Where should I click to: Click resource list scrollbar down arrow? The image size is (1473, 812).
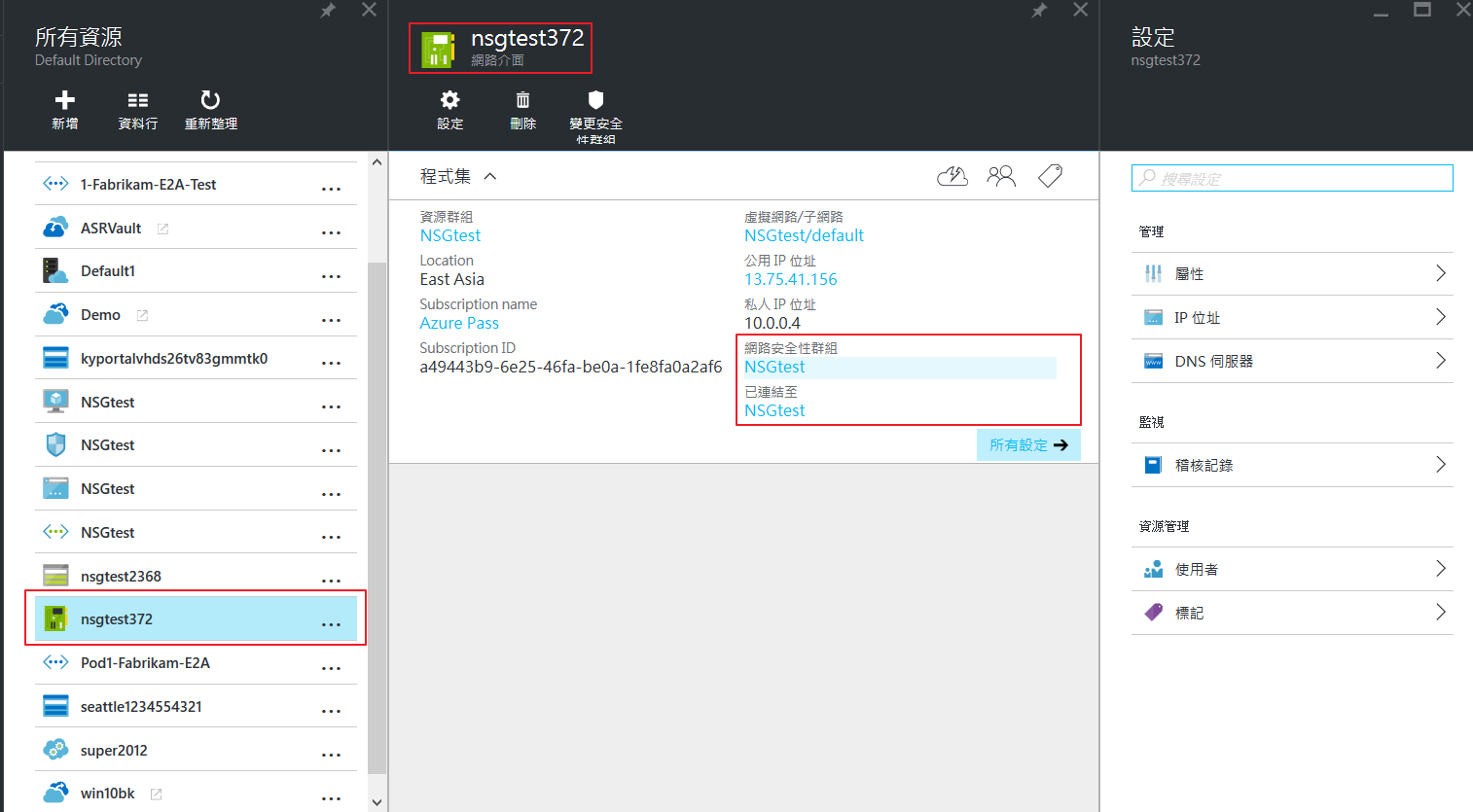(x=377, y=802)
